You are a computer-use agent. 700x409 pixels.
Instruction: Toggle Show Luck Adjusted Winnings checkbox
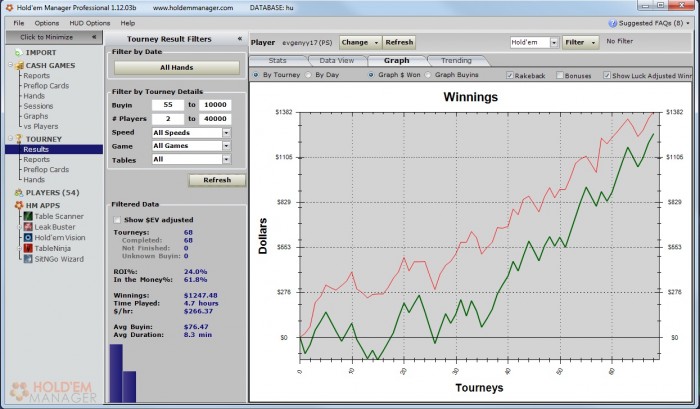coord(607,75)
